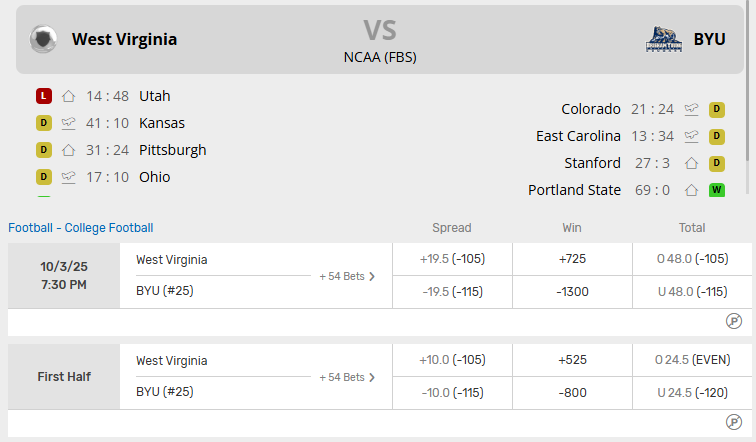Click the D badge beside Colorado
The height and width of the screenshot is (442, 756).
pos(717,109)
